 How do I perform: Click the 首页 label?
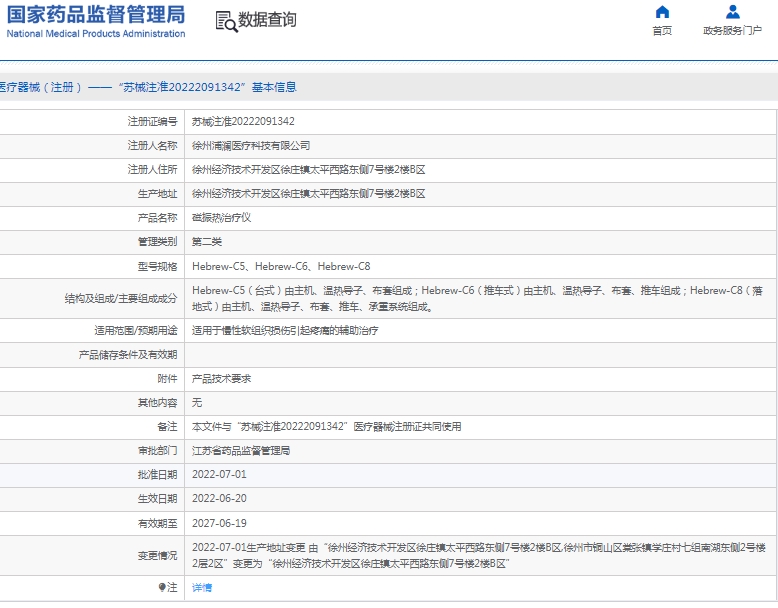662,31
